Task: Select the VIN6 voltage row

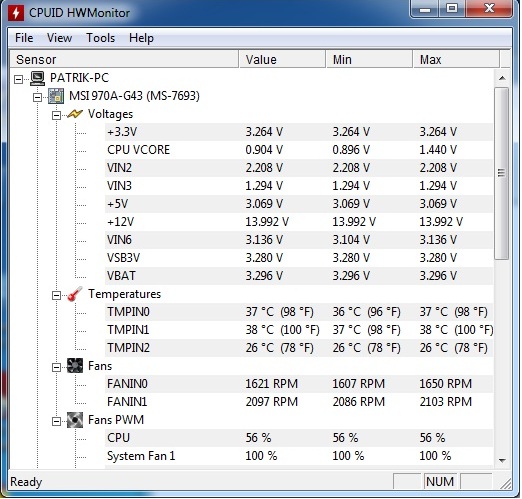Action: click(299, 240)
